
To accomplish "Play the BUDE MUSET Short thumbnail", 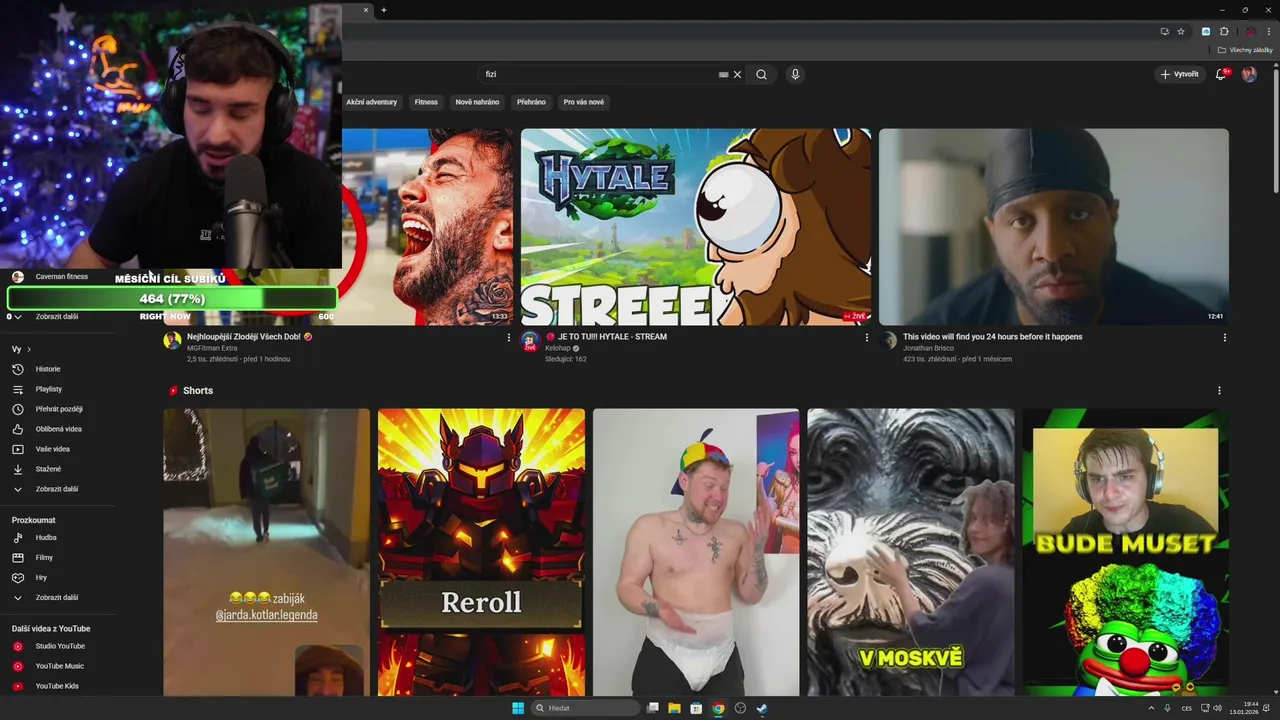I will coord(1125,552).
